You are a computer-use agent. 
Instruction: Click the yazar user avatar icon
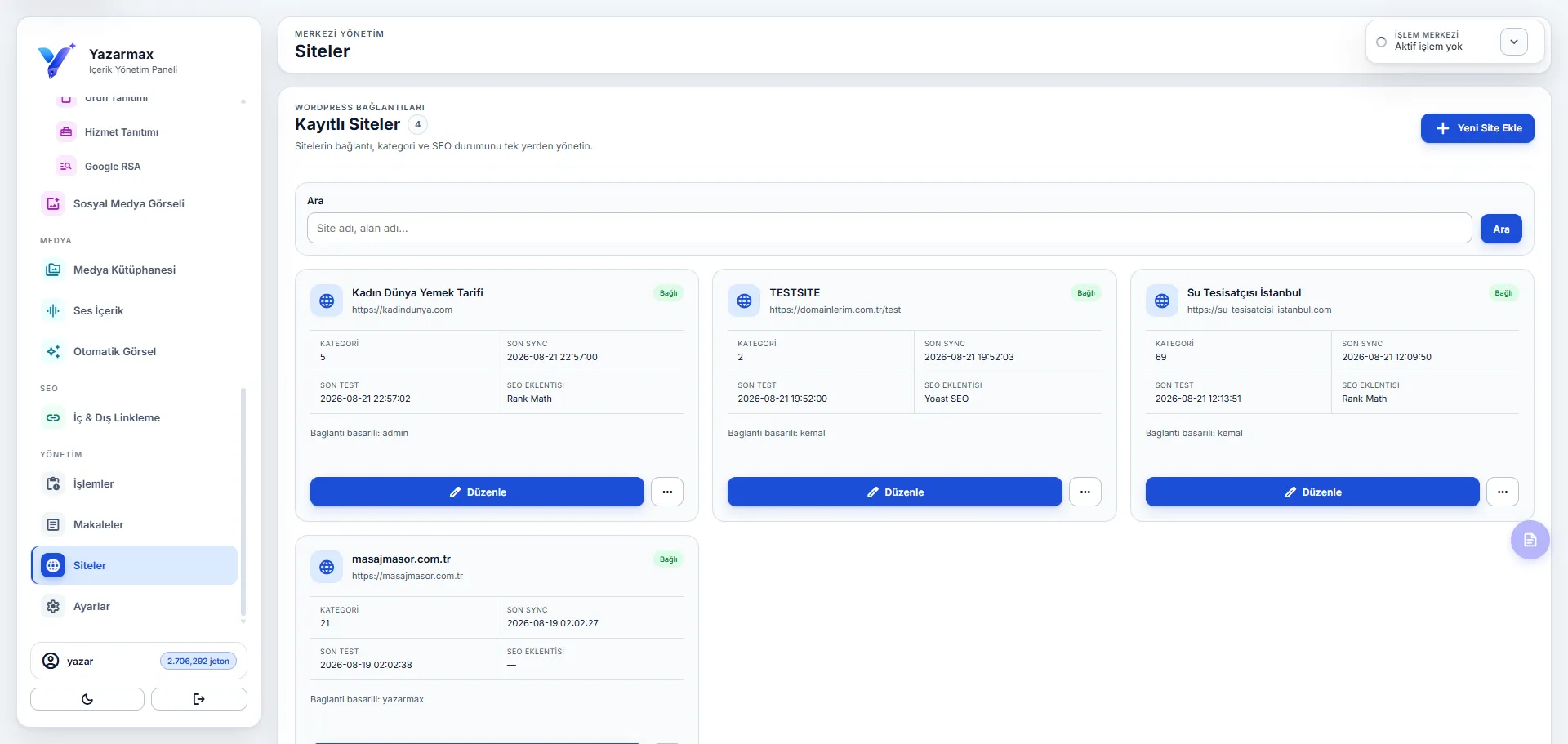51,661
